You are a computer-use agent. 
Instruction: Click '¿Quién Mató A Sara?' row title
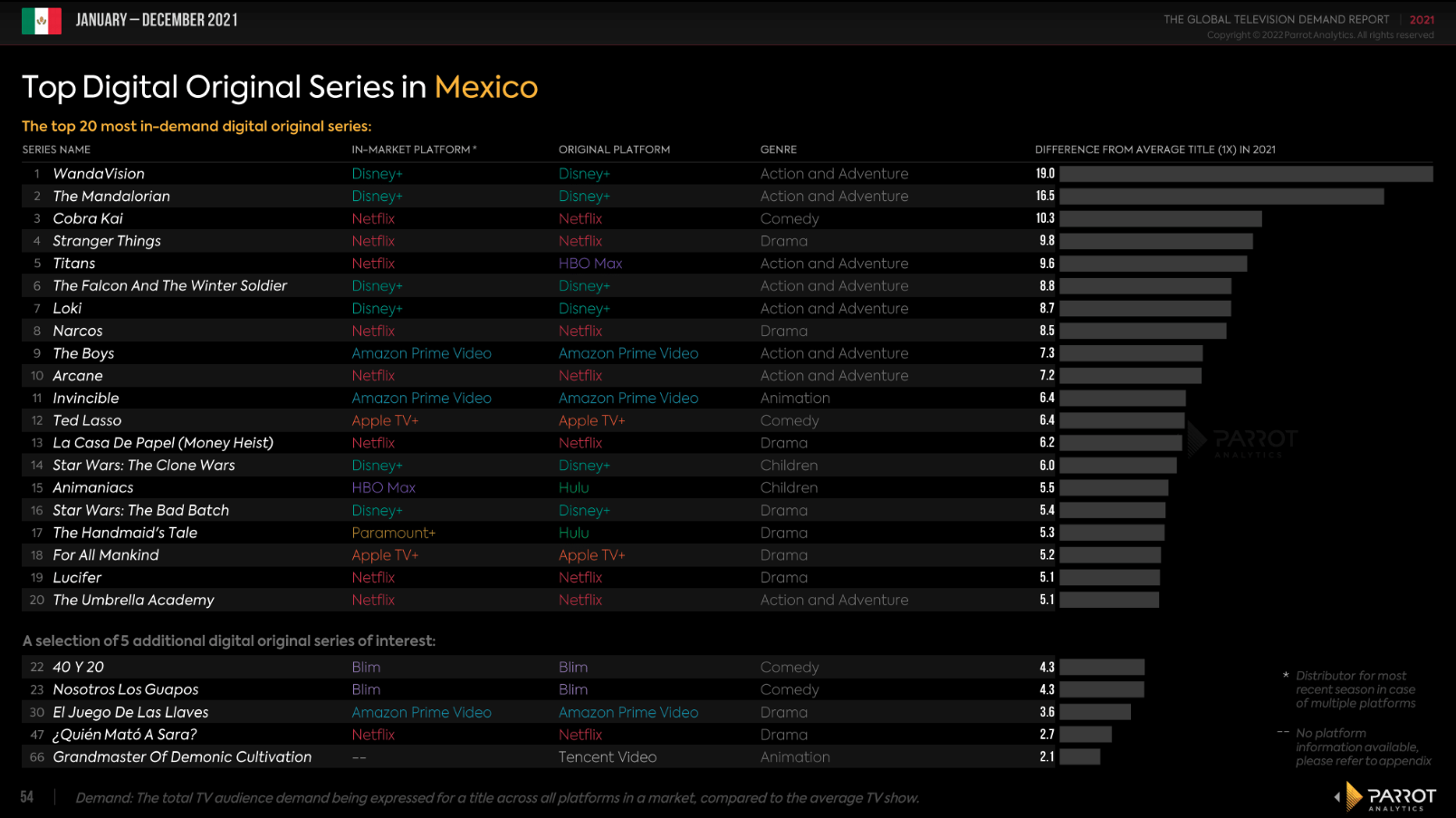pos(125,735)
